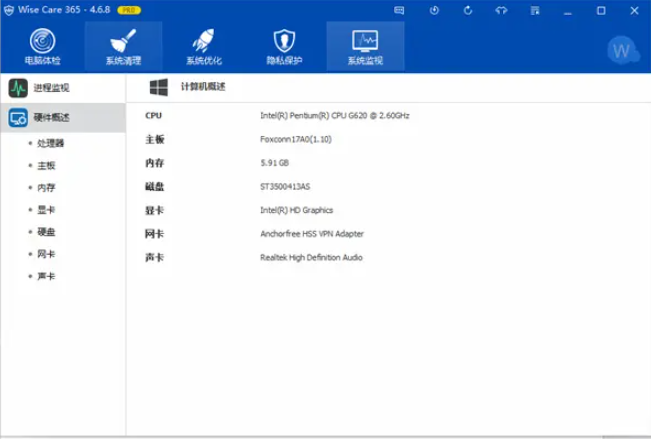Screen dimensions: 651x439
Task: Open the 内存 memory sub-item in sidebar
Action: click(46, 188)
